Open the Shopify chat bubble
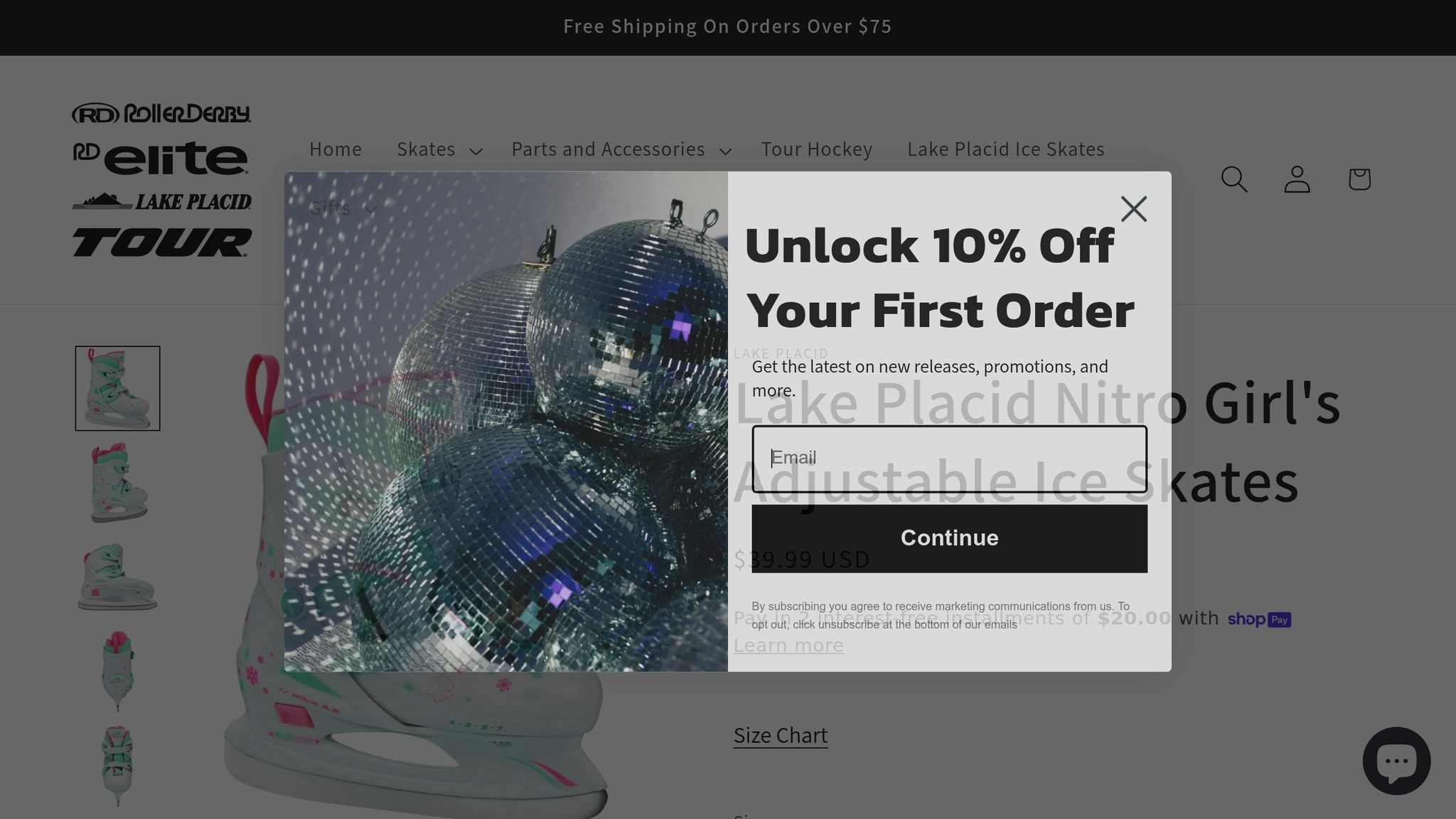This screenshot has width=1456, height=819. (x=1396, y=761)
